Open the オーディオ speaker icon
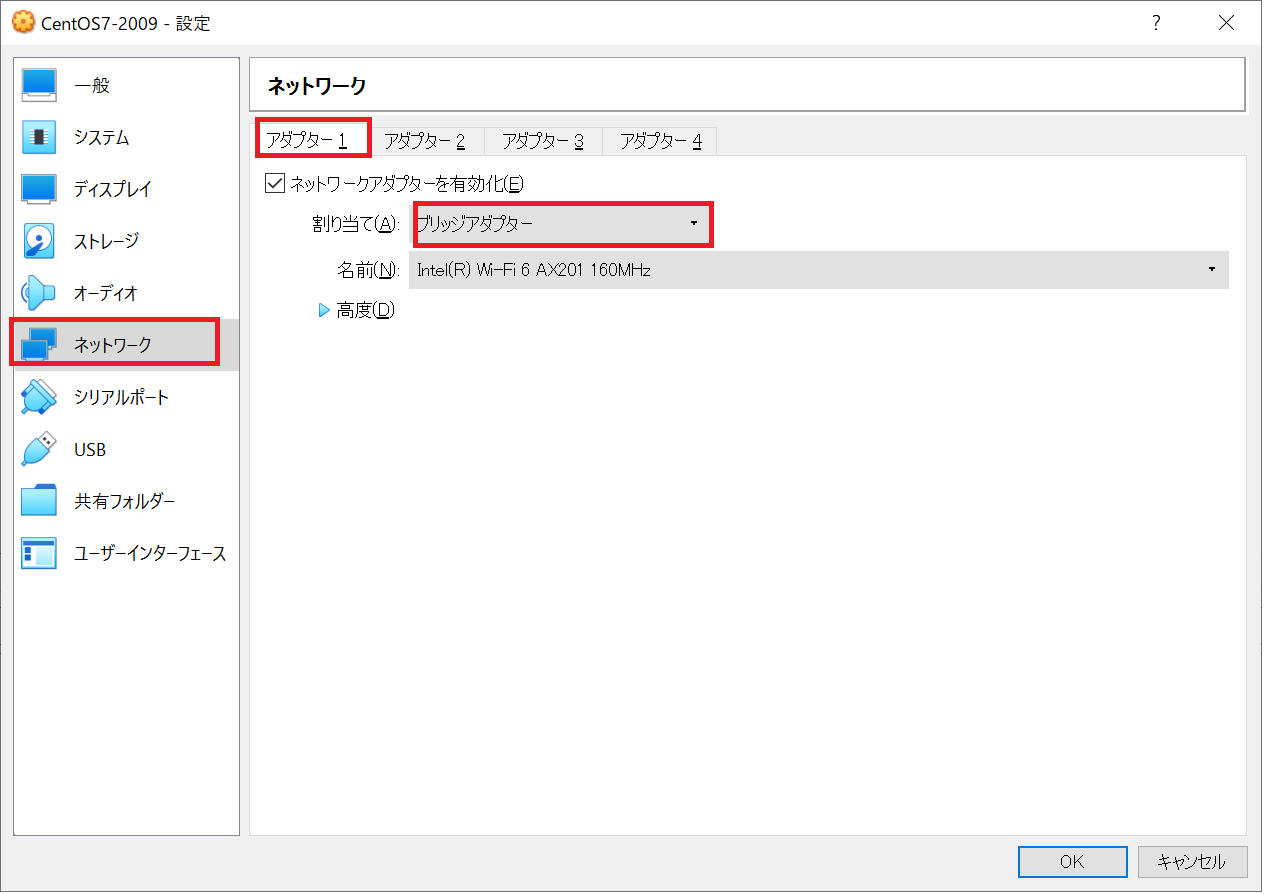1264x894 pixels. [39, 293]
